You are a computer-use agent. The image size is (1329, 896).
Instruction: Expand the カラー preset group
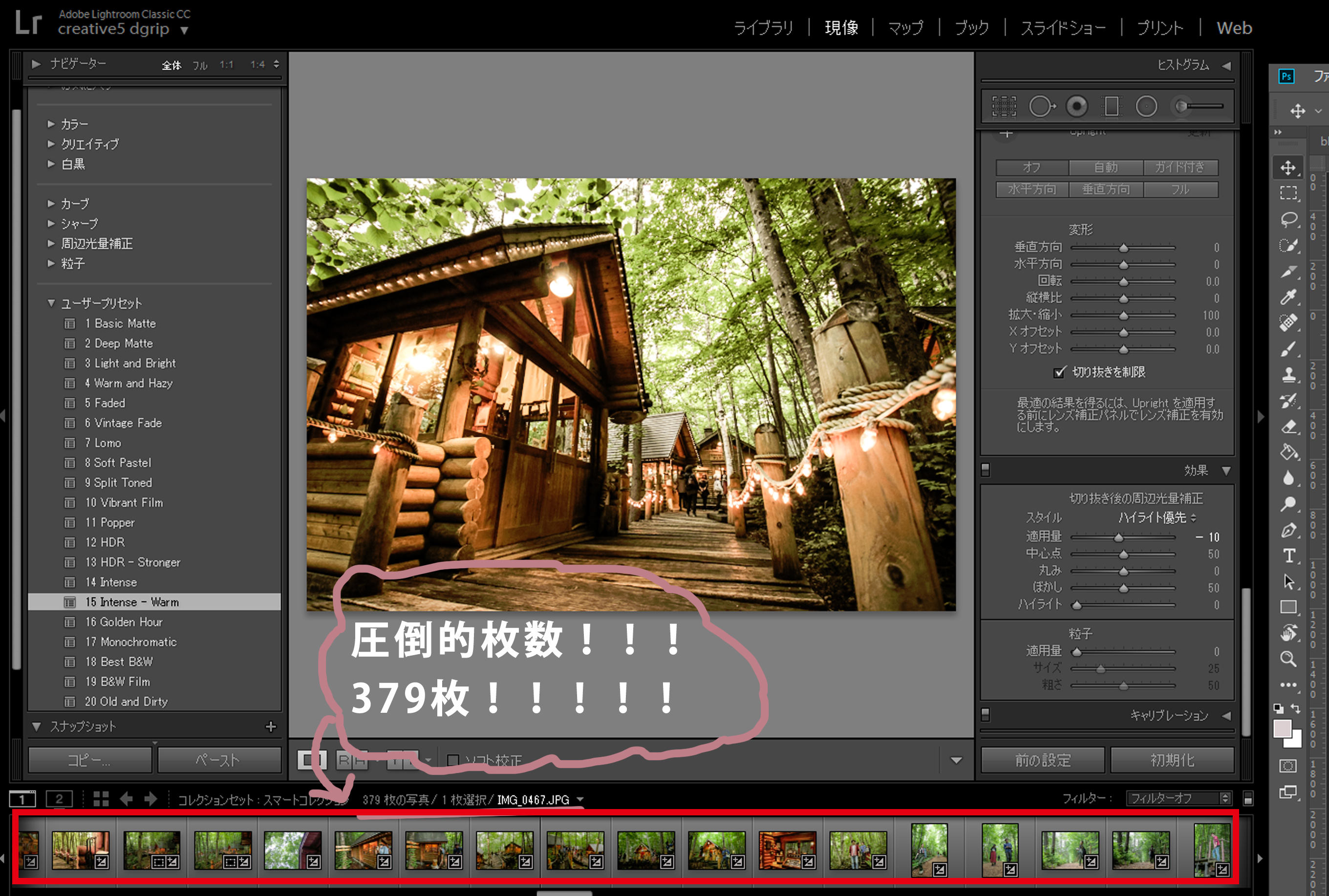(51, 124)
